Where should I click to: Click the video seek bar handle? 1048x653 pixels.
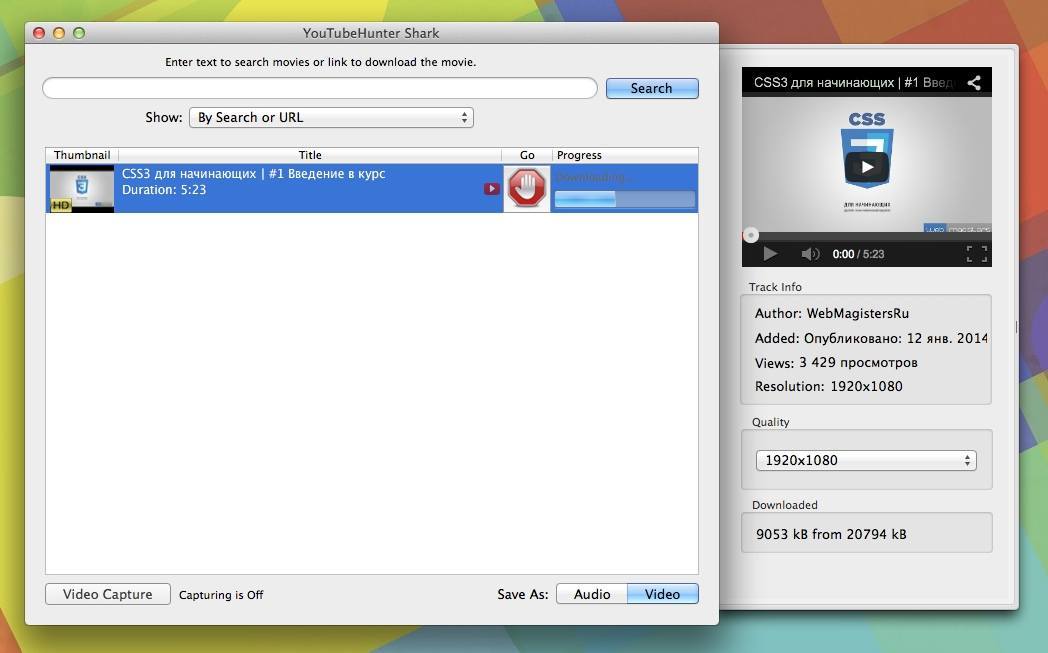coord(751,235)
